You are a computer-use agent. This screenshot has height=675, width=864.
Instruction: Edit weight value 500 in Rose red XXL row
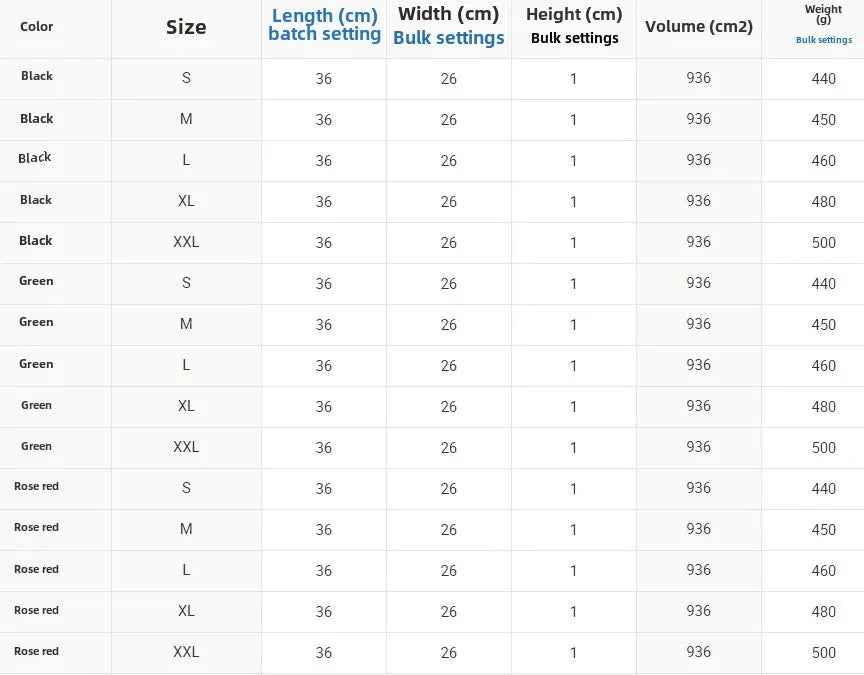click(x=824, y=653)
